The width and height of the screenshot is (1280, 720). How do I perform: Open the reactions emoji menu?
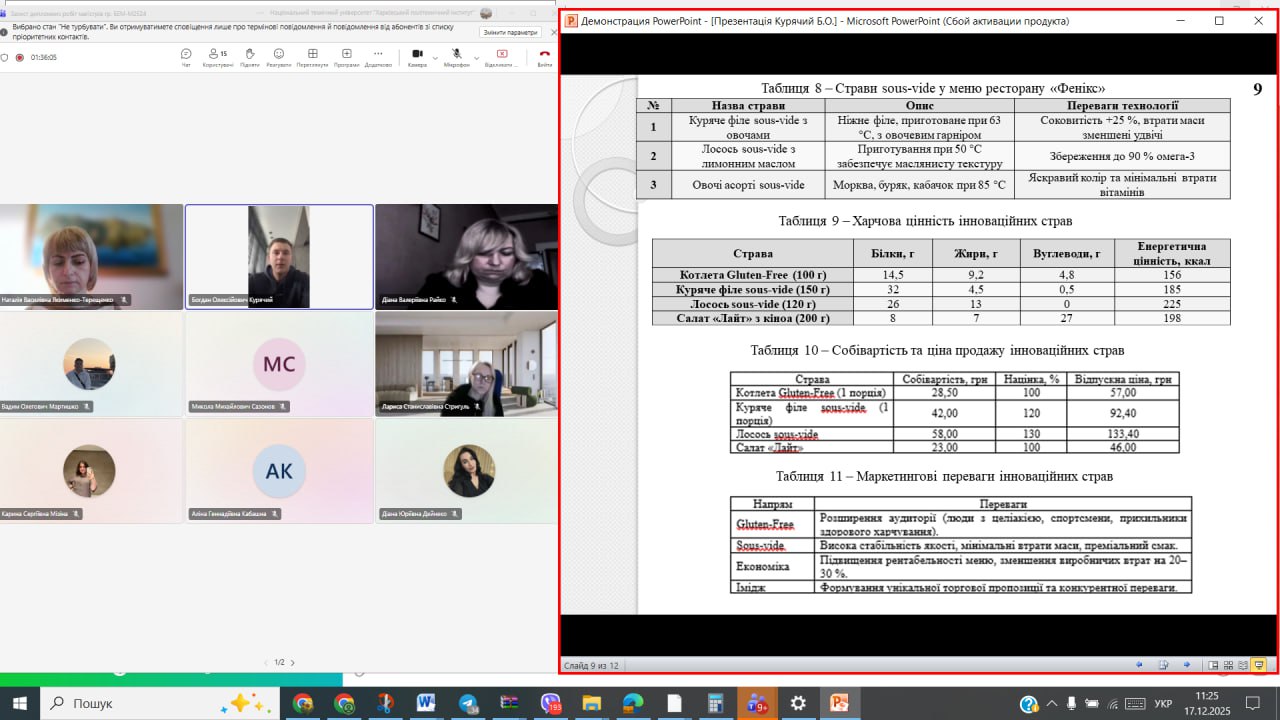pos(279,56)
